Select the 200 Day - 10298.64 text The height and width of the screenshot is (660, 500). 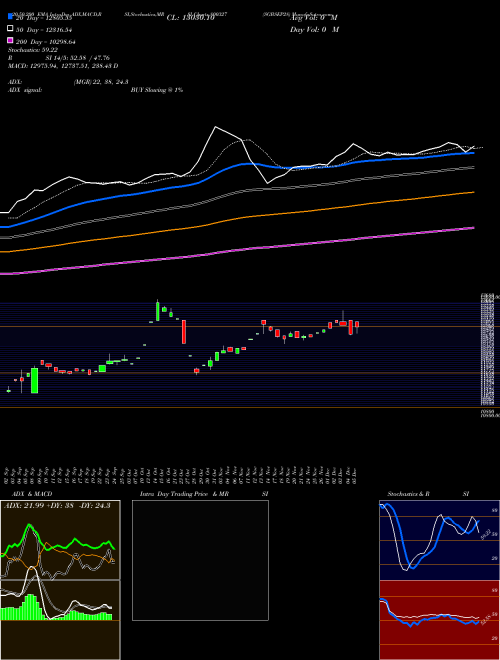click(x=46, y=42)
